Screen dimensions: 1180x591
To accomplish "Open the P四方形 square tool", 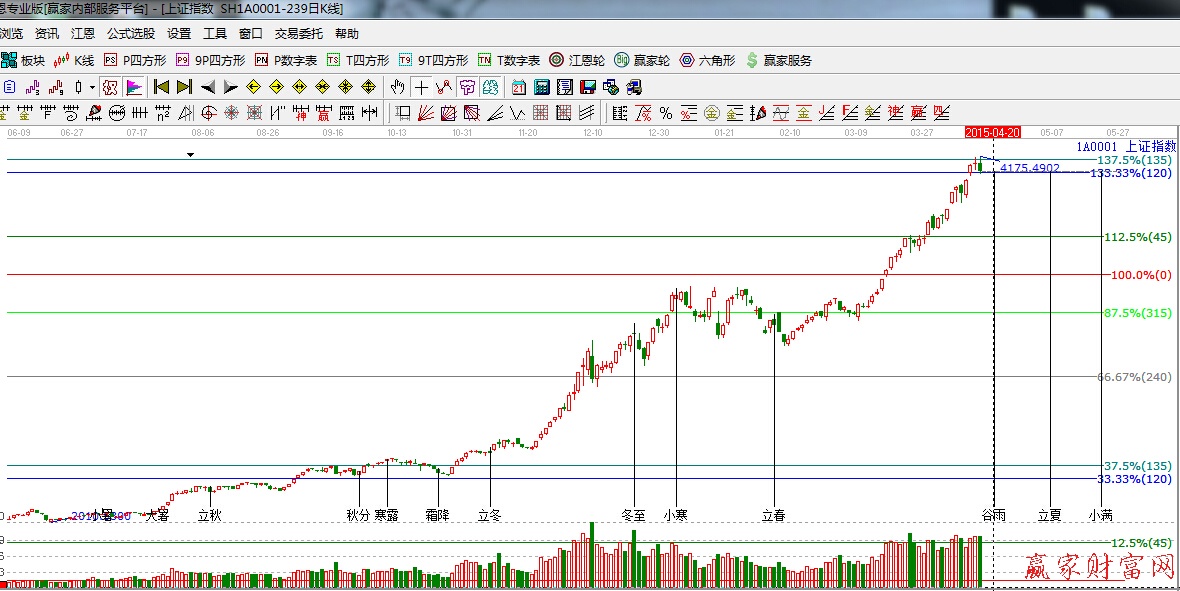I will pos(134,60).
